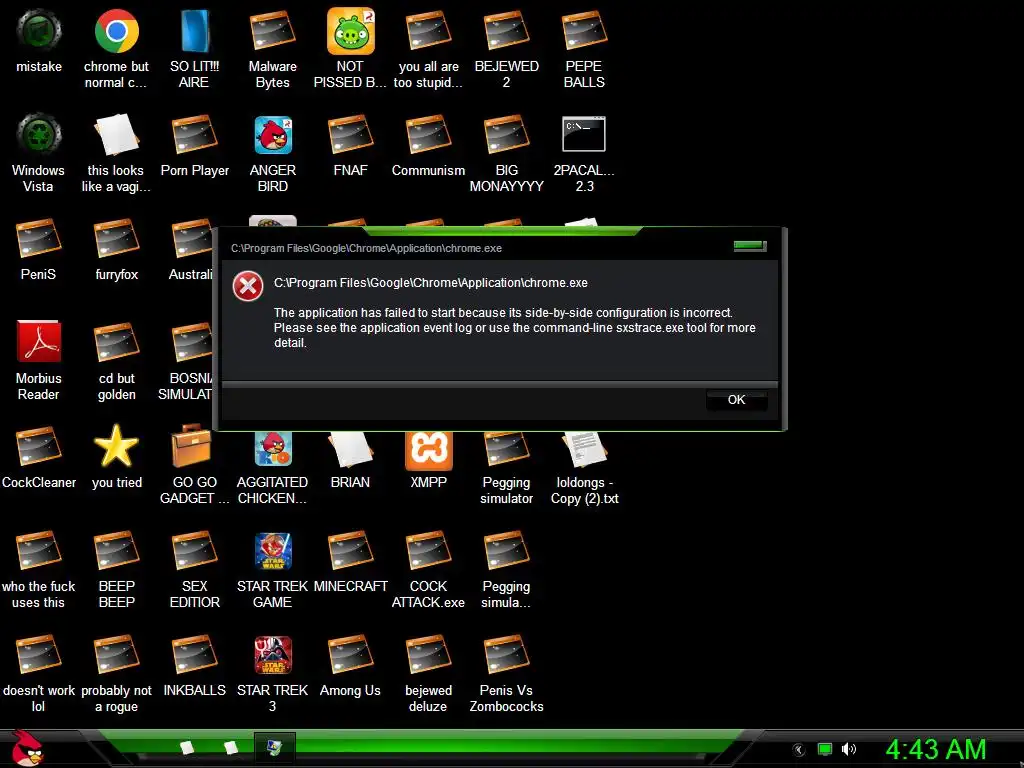Screen dimensions: 1024x768
Task: Select the PEPE BALLS desktop icon
Action: (584, 49)
